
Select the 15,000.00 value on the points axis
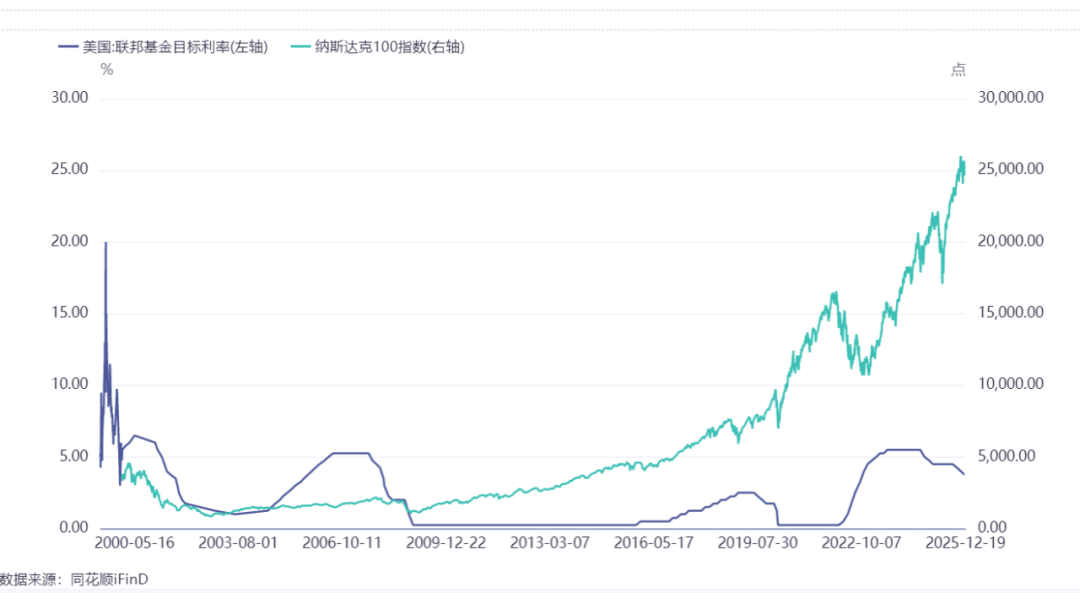[1011, 312]
